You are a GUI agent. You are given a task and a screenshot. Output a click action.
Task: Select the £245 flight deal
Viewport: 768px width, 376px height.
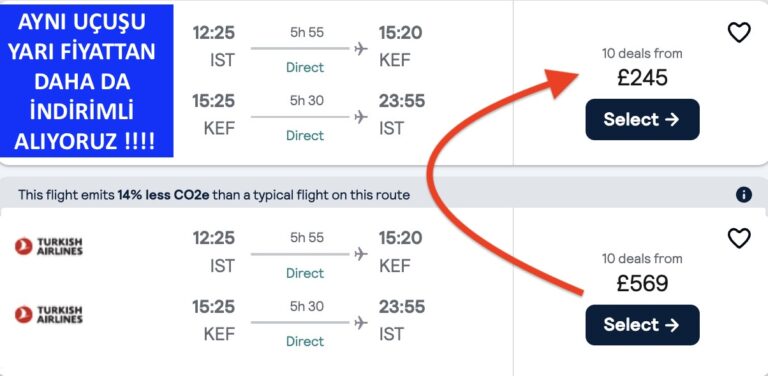tap(642, 119)
